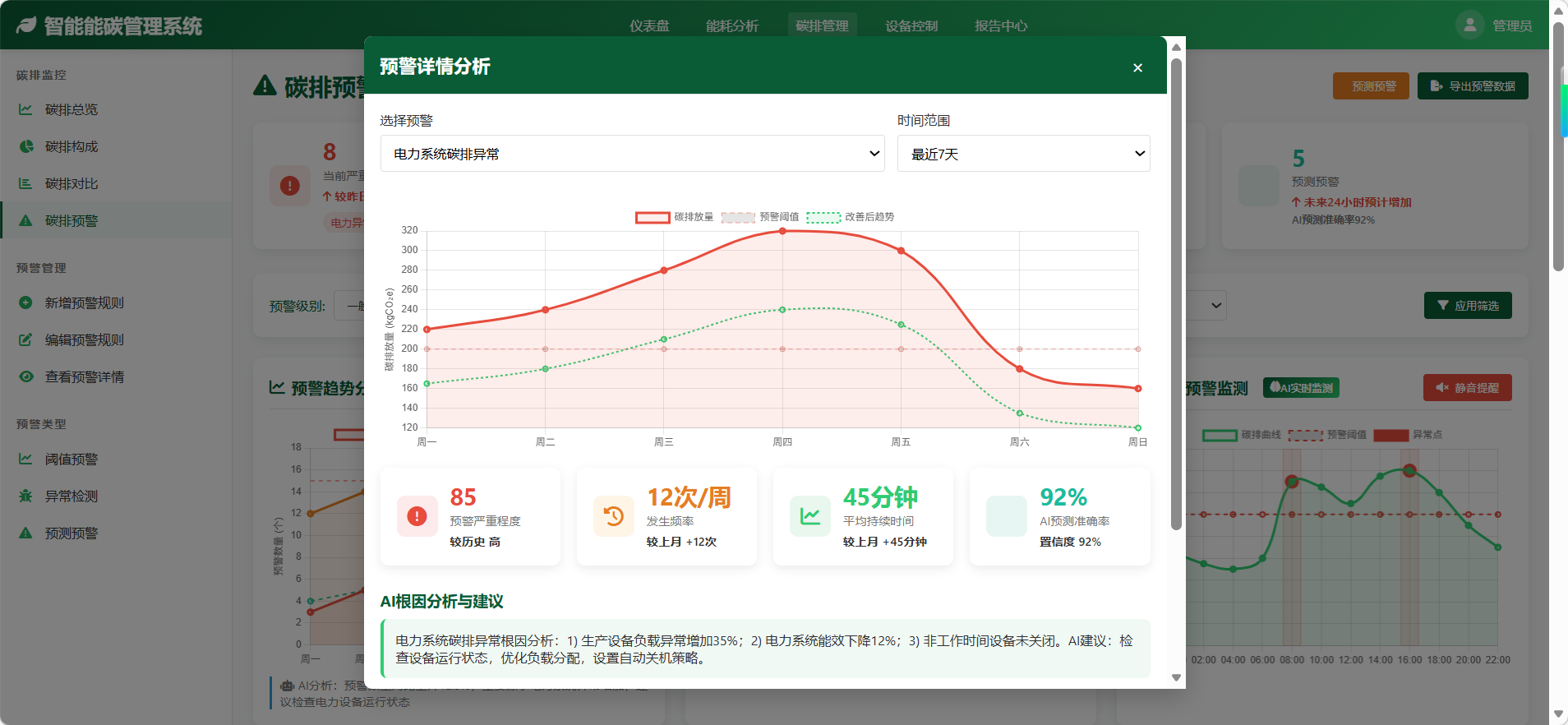Close the 预警详情分析 dialog

tap(1137, 67)
